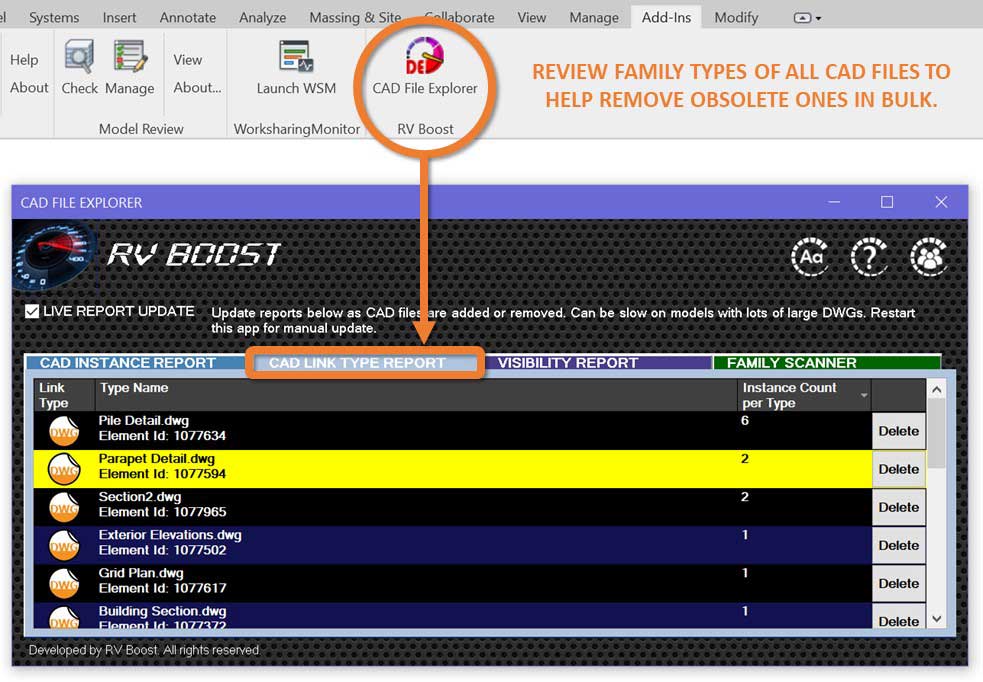Viewport: 983px width, 682px height.
Task: Click the font size Aa icon
Action: coord(810,256)
